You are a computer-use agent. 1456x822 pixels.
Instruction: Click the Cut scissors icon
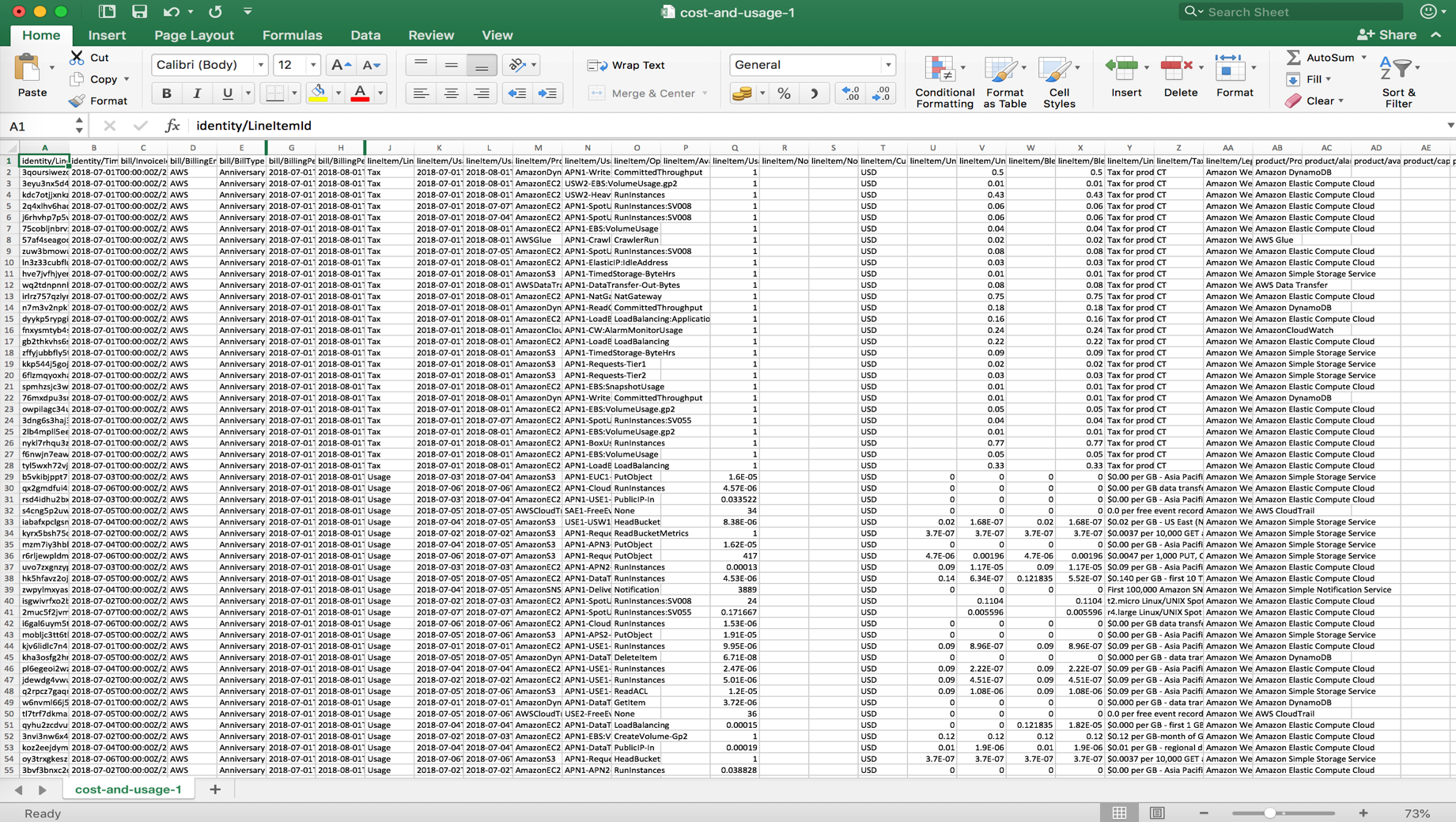pos(77,57)
